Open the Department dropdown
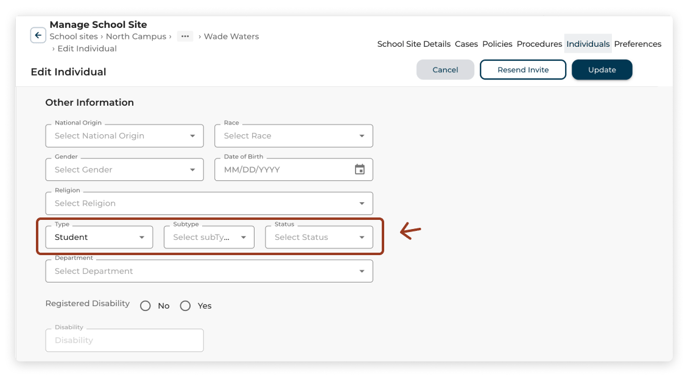688x376 pixels. click(209, 271)
